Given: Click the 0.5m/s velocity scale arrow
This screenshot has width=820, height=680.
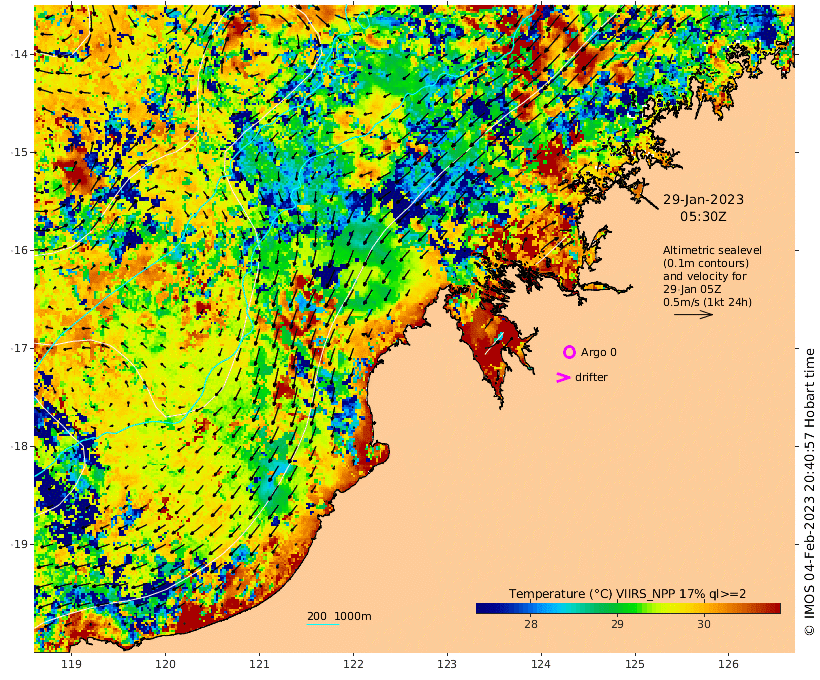Looking at the screenshot, I should [693, 314].
